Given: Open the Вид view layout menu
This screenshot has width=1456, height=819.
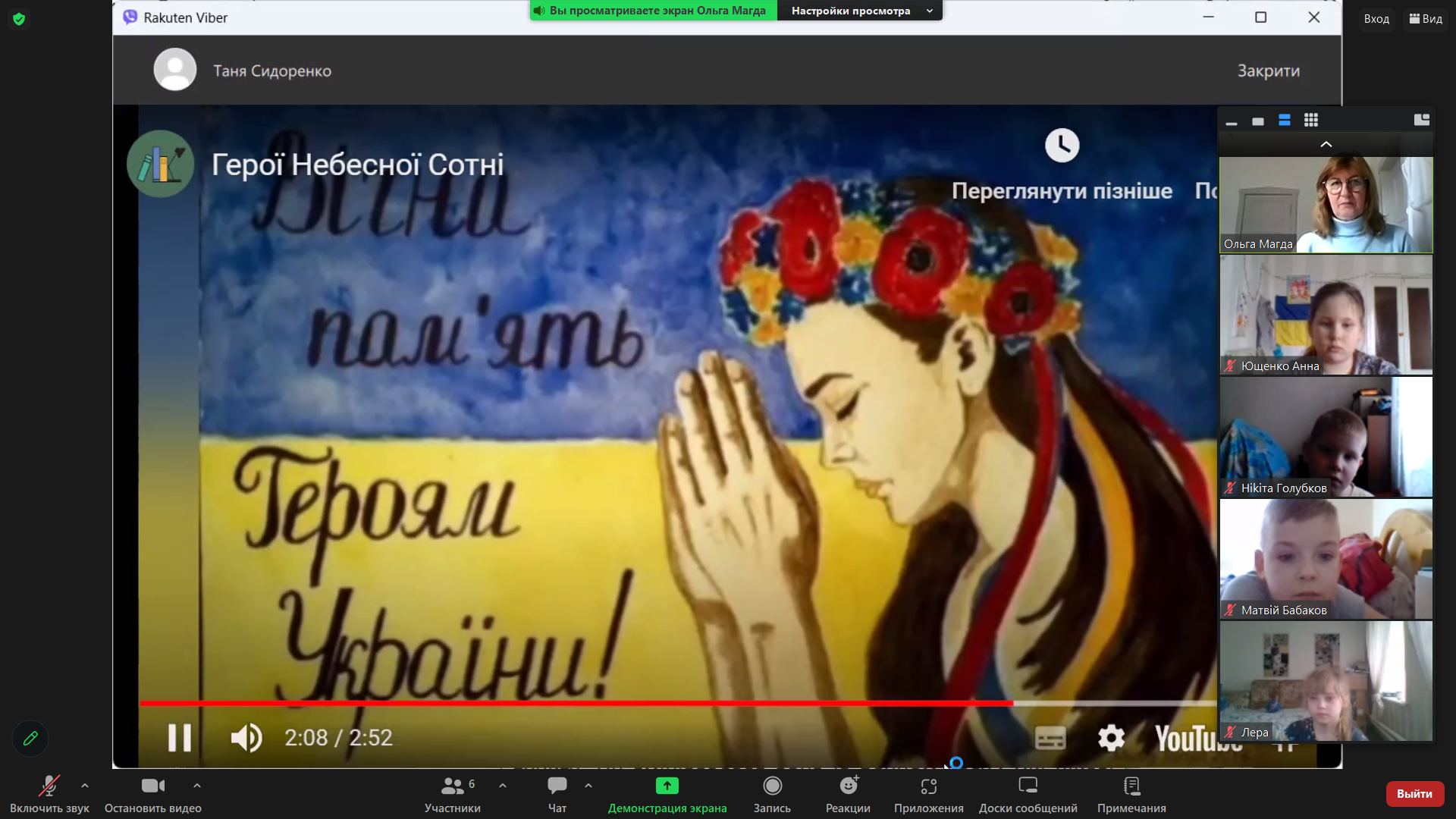Looking at the screenshot, I should click(x=1426, y=19).
